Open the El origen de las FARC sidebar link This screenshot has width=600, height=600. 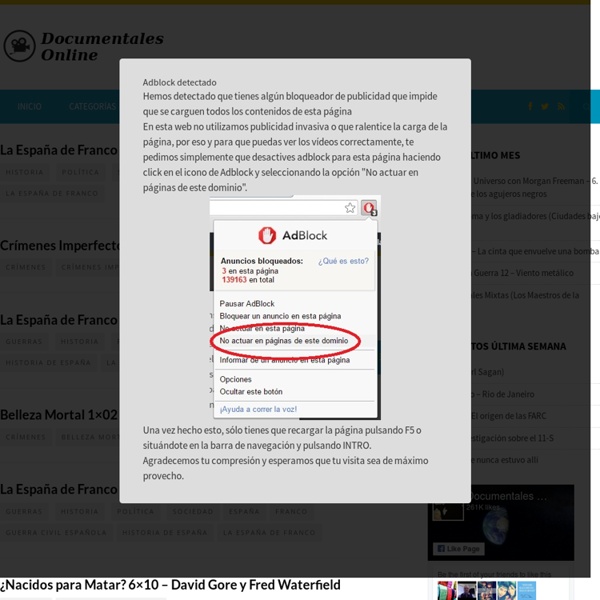click(x=509, y=416)
